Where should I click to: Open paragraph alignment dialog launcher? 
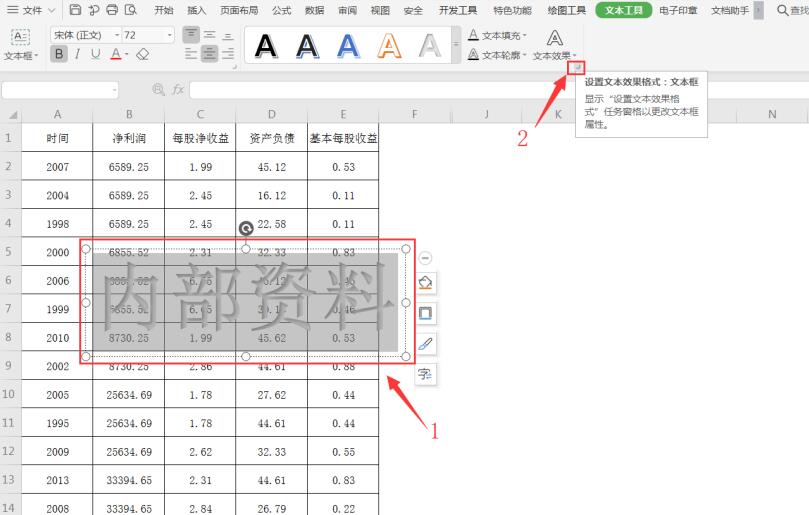coord(234,67)
